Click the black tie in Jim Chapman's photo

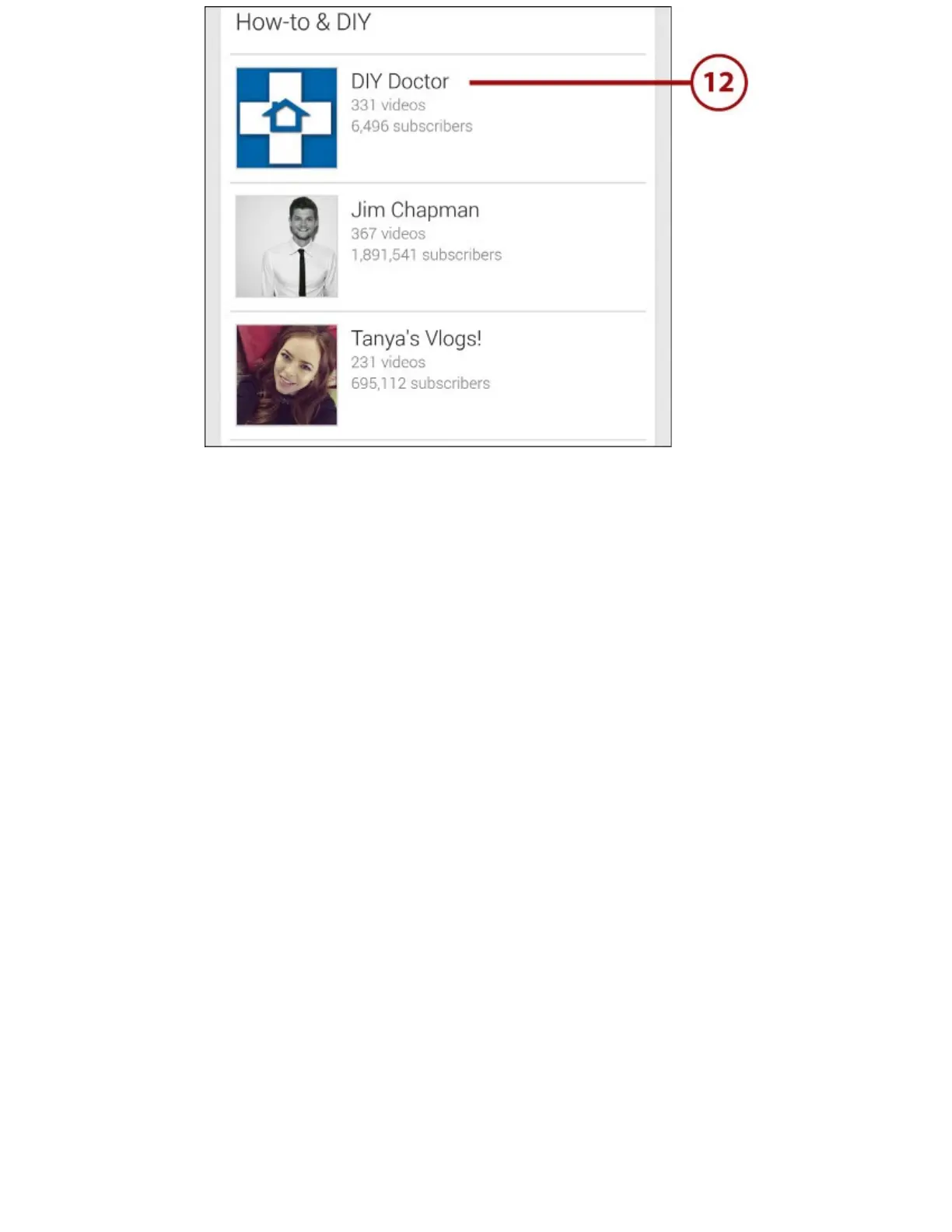(x=302, y=272)
